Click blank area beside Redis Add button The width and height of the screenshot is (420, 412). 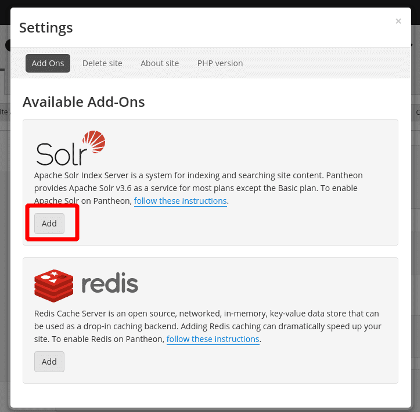click(230, 362)
